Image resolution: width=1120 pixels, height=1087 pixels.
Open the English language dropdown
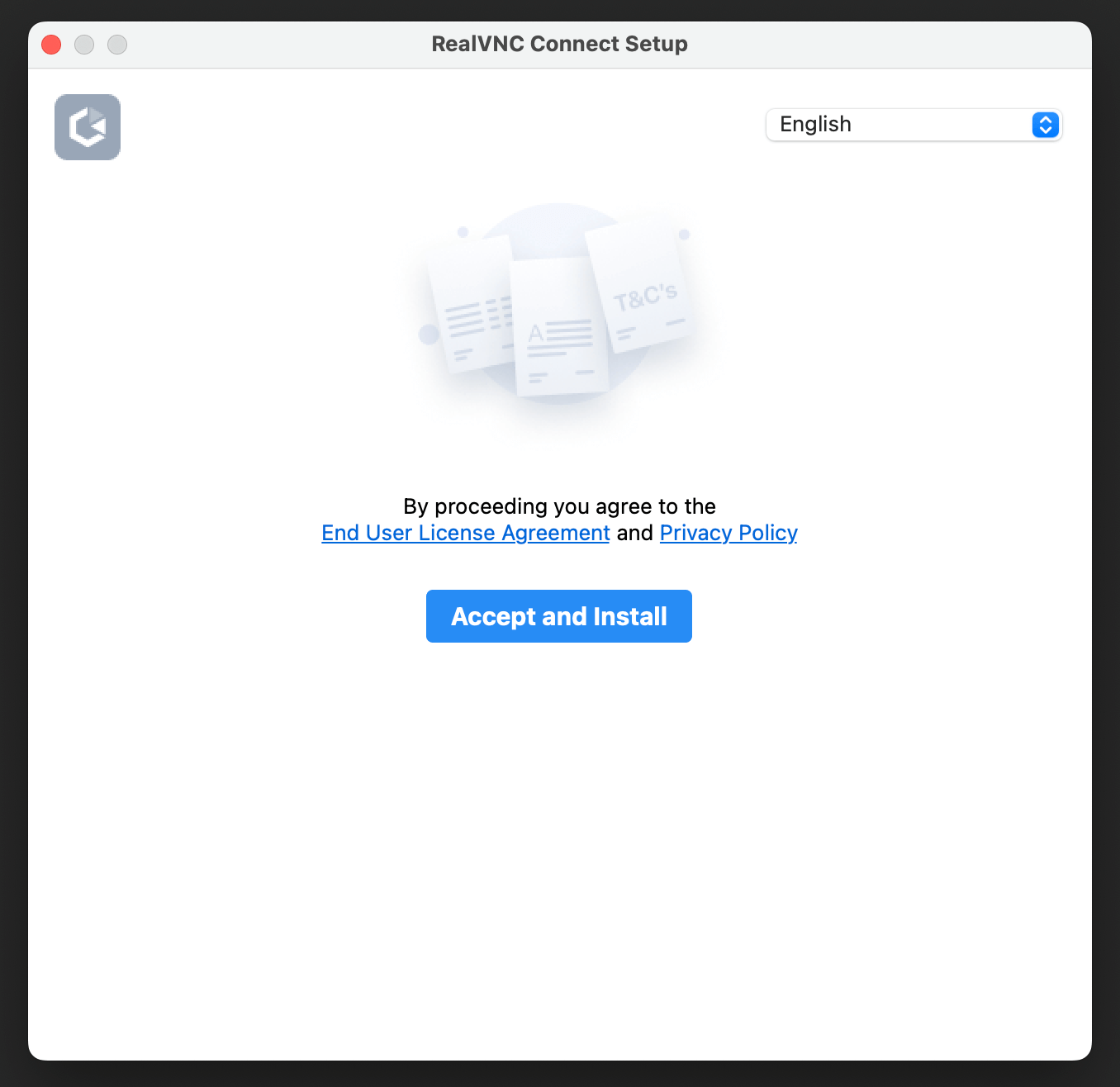pyautogui.click(x=914, y=125)
